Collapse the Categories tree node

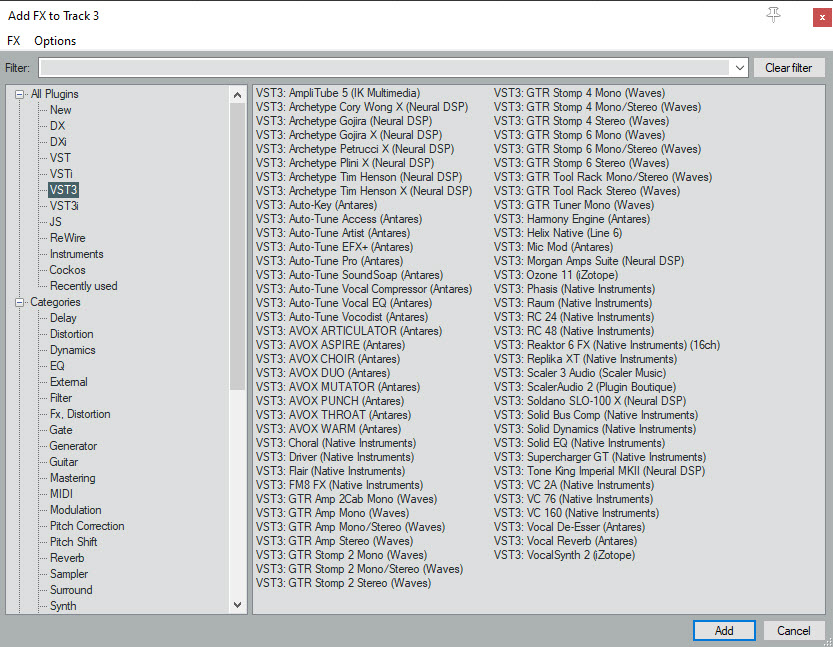[19, 302]
